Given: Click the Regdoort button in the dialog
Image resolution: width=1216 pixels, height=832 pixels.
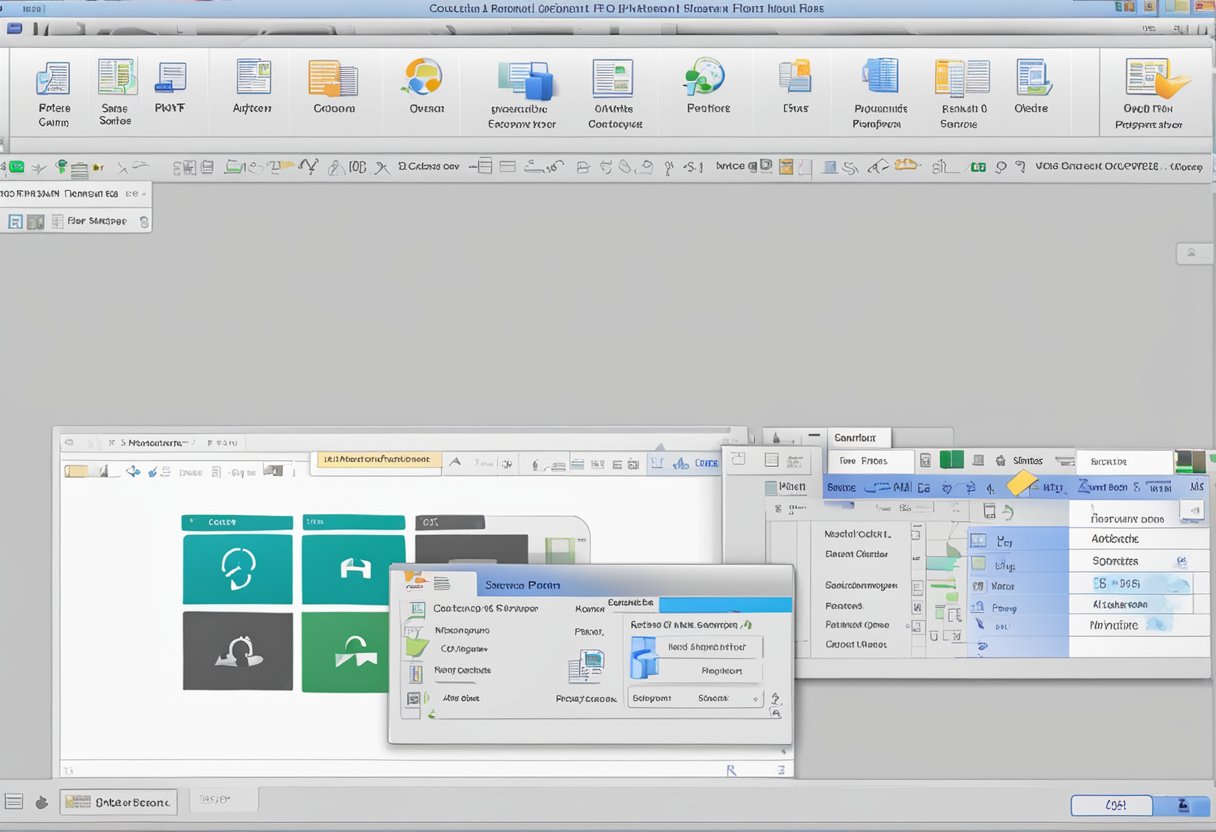Looking at the screenshot, I should (x=721, y=671).
